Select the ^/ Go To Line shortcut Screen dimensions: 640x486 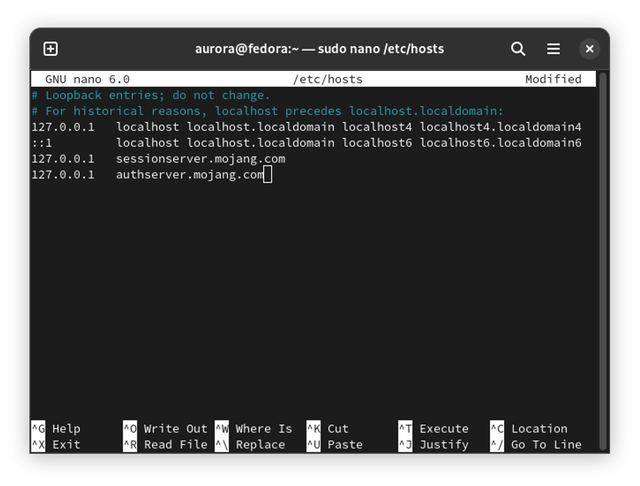click(535, 444)
